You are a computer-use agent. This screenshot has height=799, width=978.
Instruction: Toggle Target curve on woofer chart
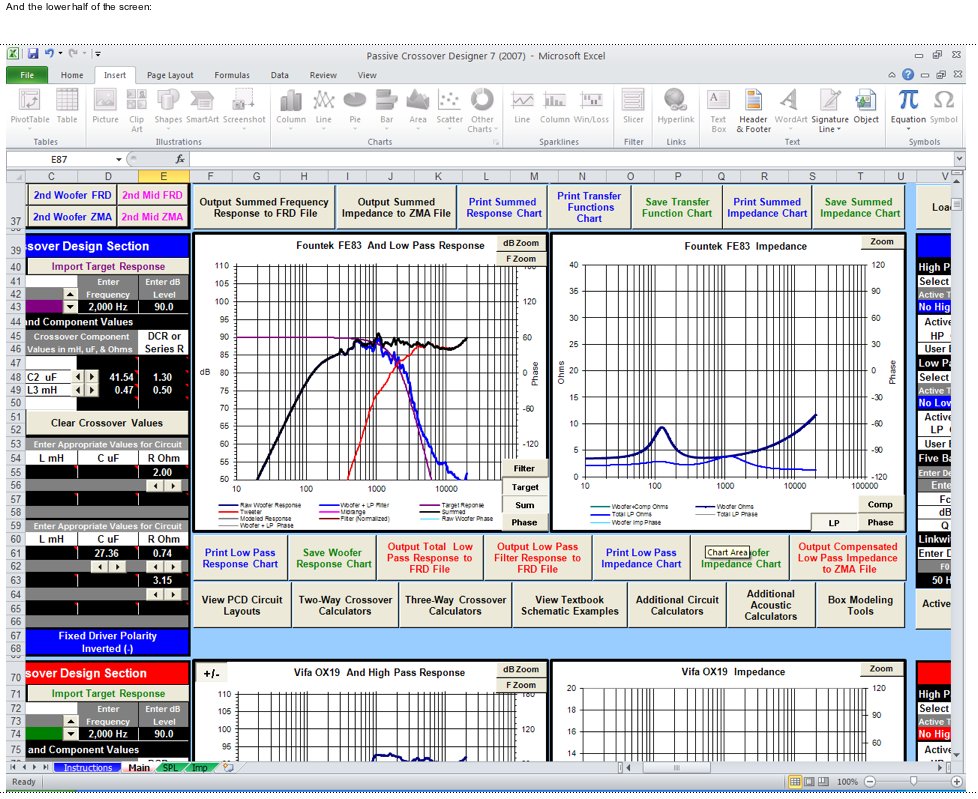coord(525,487)
